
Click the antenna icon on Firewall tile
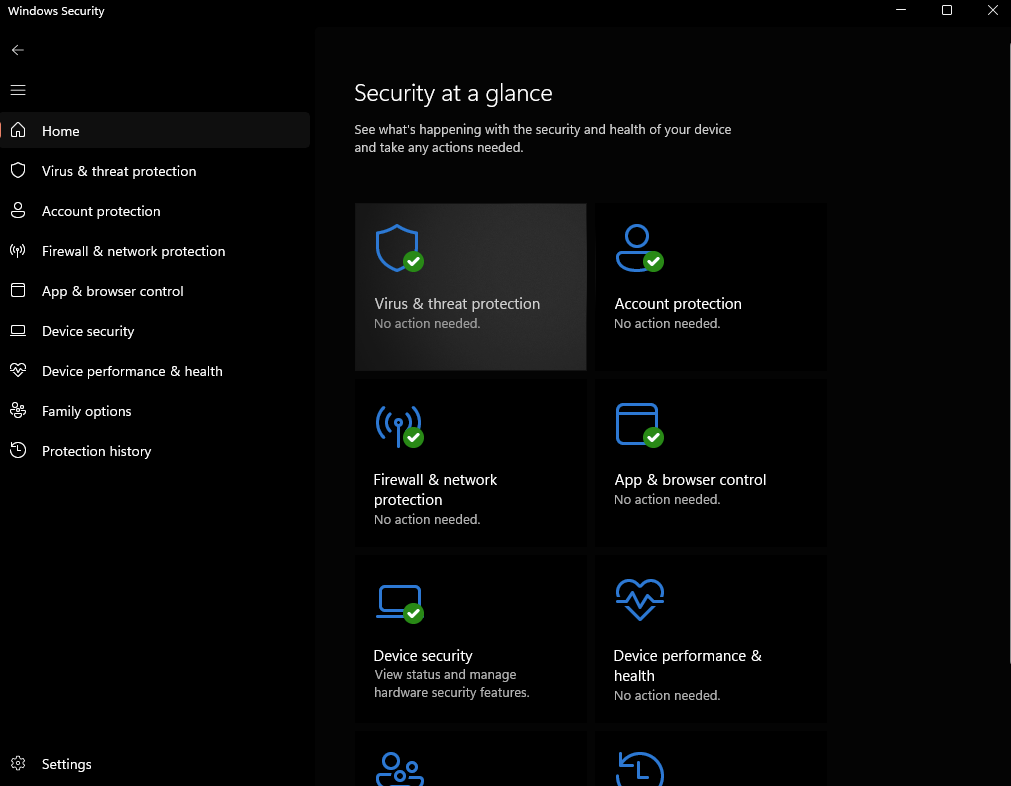coord(397,424)
